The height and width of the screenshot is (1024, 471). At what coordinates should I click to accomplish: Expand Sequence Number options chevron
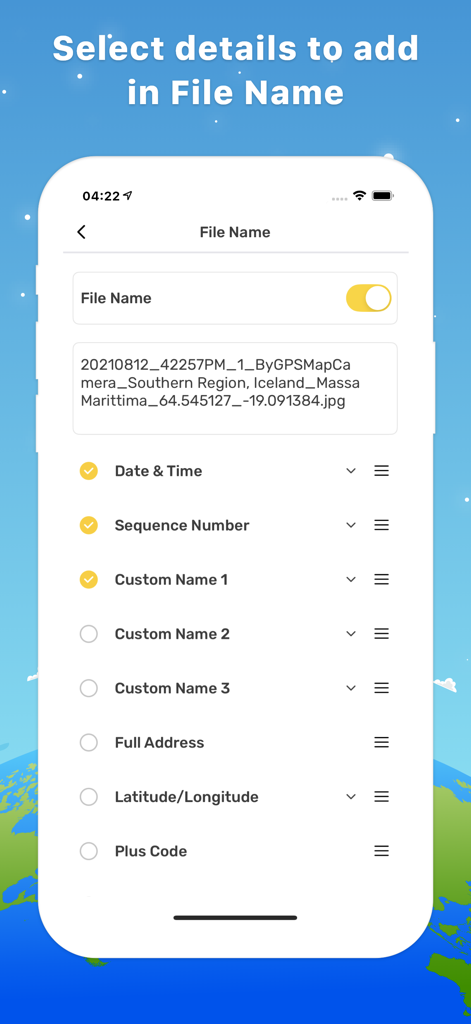point(351,525)
